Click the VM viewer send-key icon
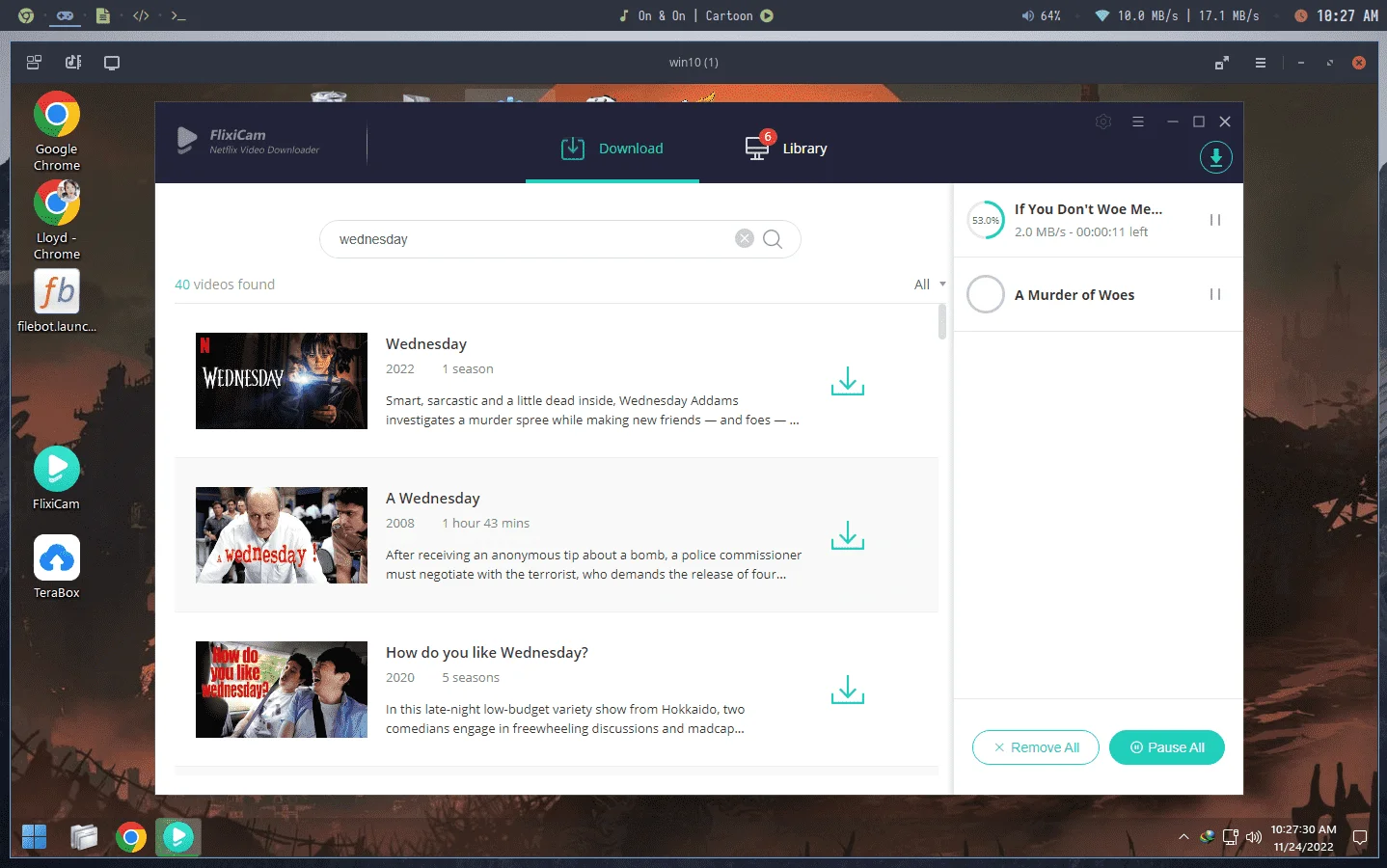 coord(73,63)
